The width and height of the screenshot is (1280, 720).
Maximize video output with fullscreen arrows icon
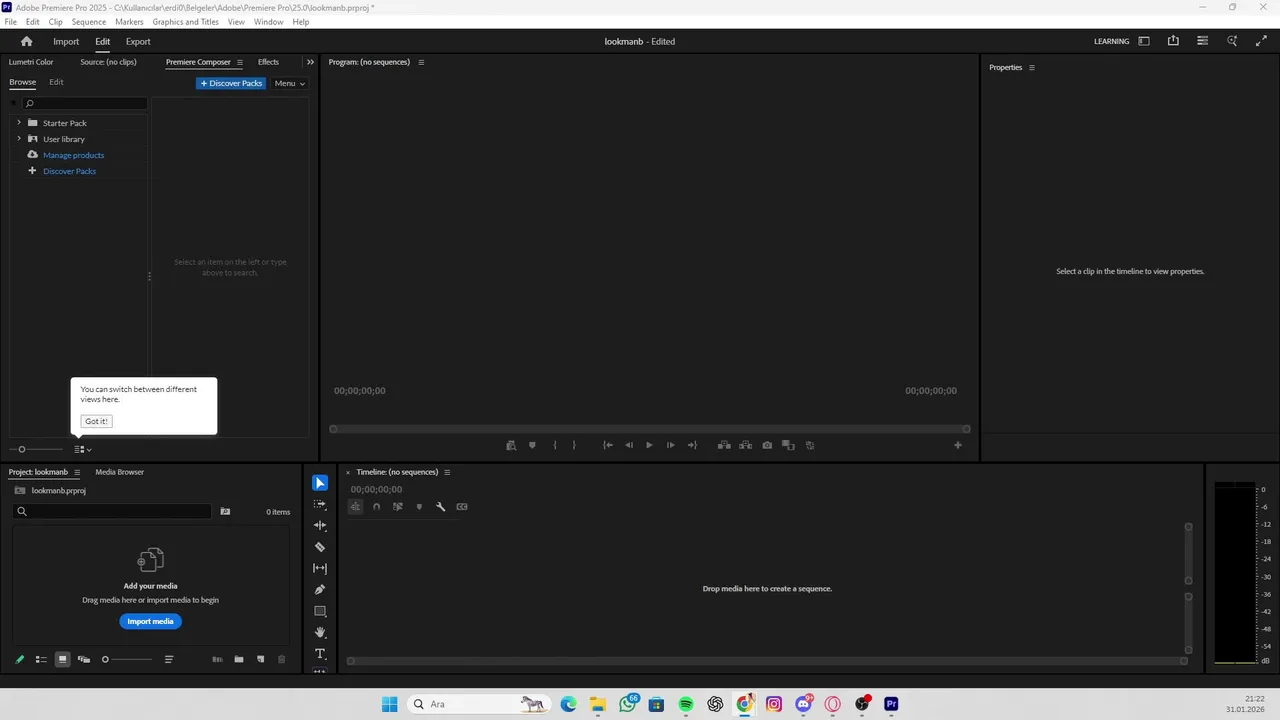1261,41
